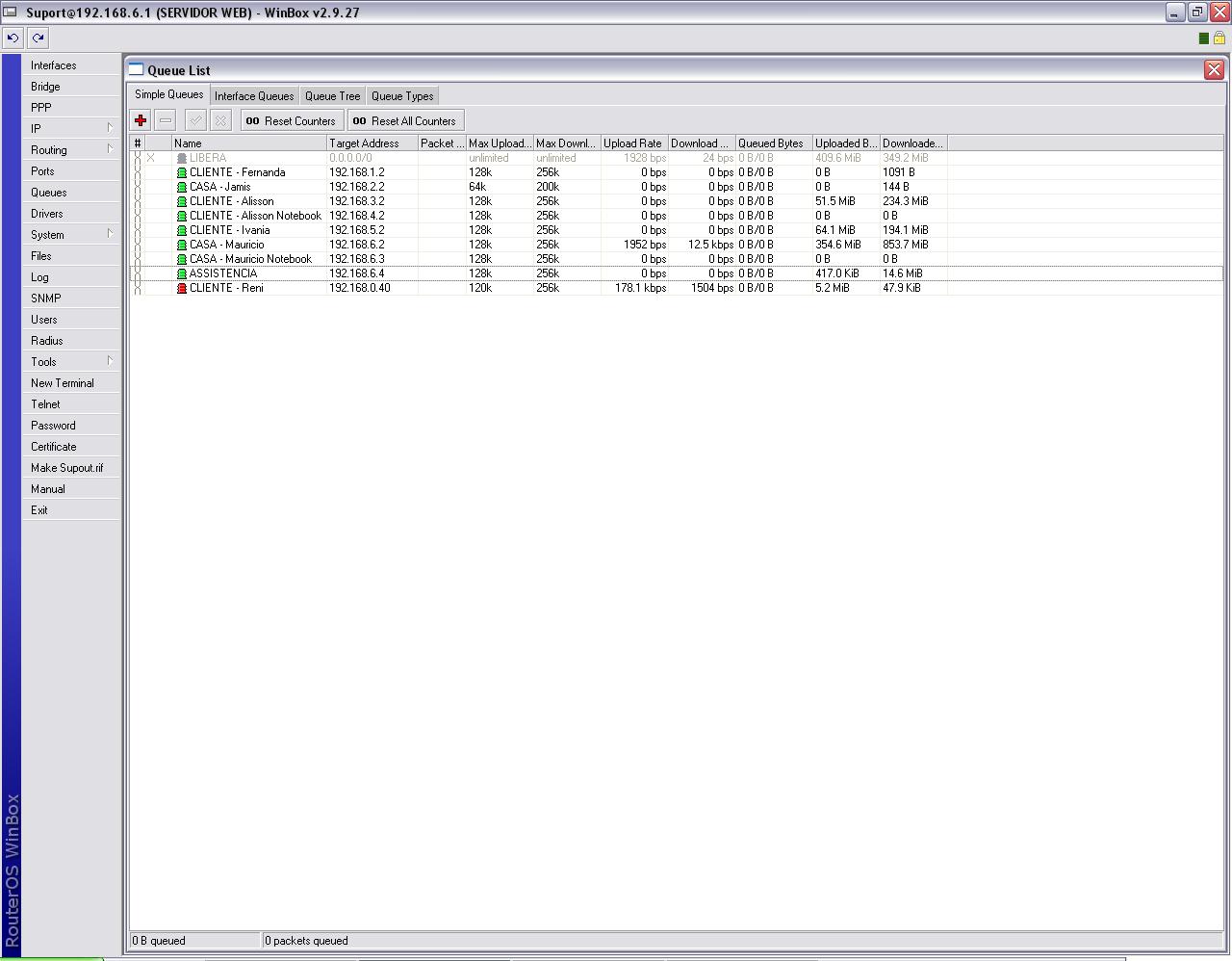Open the Ports menu
This screenshot has width=1232, height=961.
pos(72,171)
